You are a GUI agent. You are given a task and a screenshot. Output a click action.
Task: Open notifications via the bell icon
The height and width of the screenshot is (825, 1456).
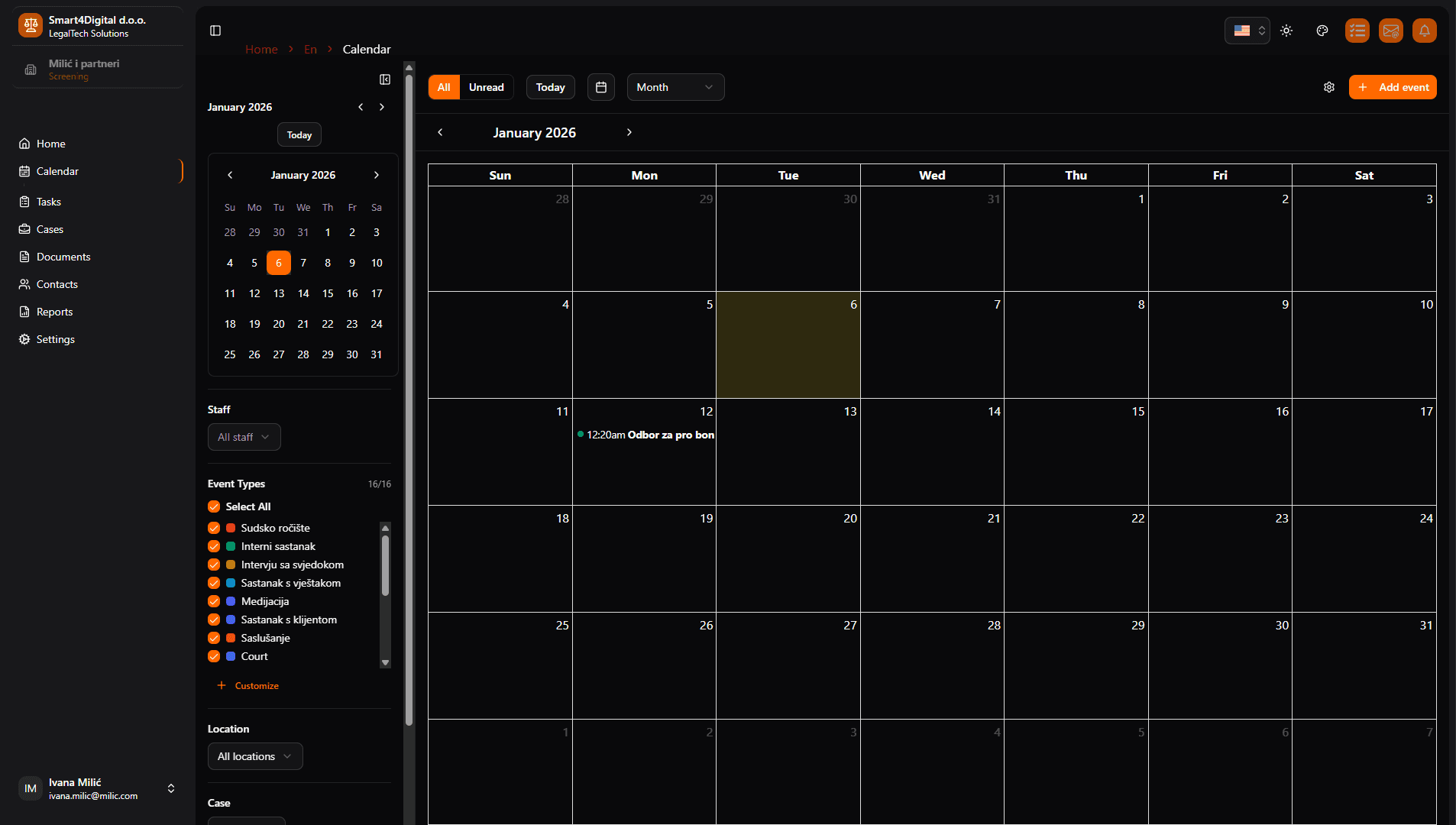[x=1424, y=31]
